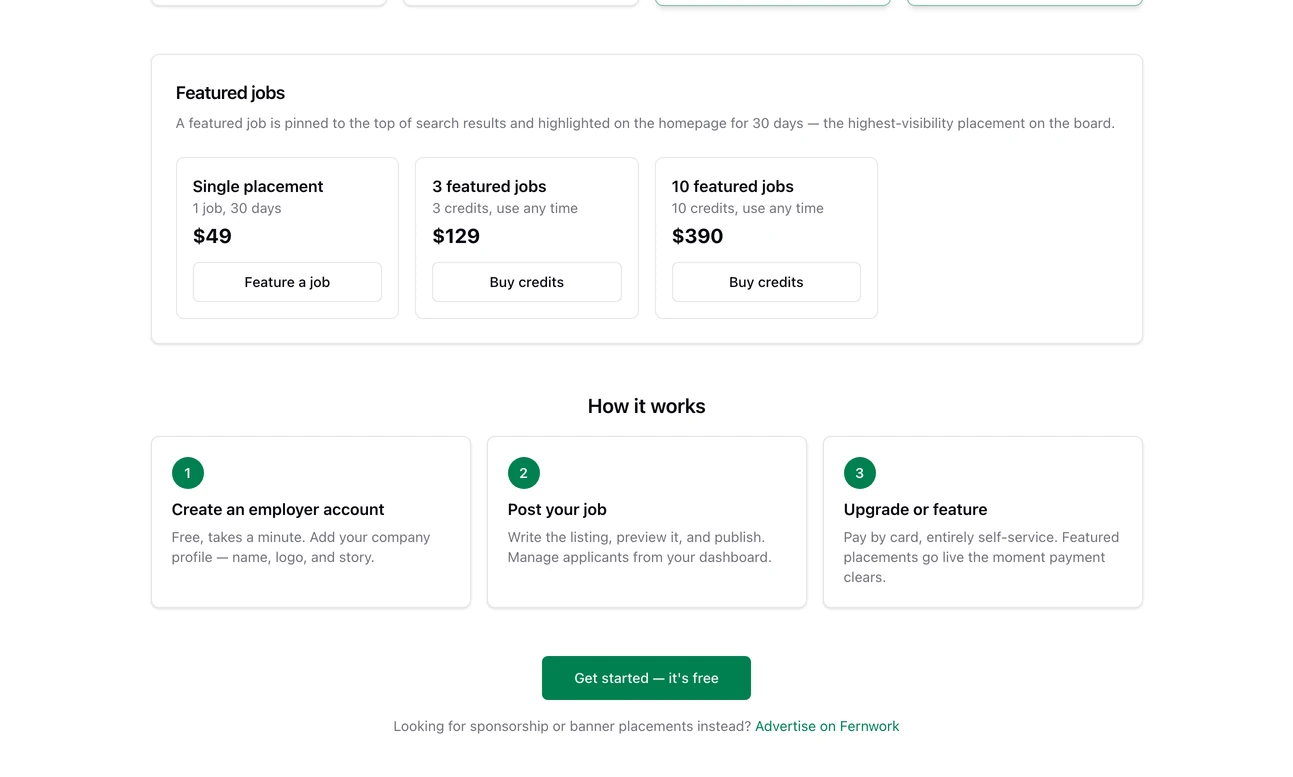
Task: Select the Featured jobs heading
Action: tap(230, 93)
